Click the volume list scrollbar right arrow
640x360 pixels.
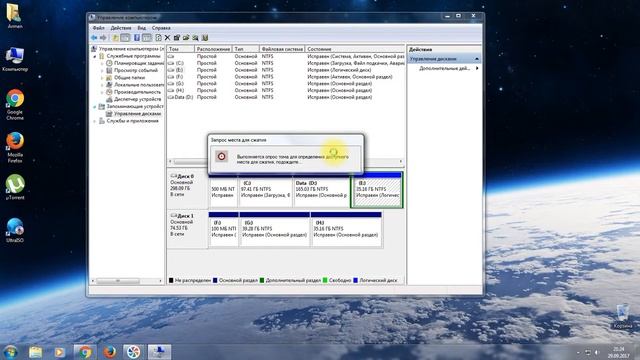[x=401, y=162]
